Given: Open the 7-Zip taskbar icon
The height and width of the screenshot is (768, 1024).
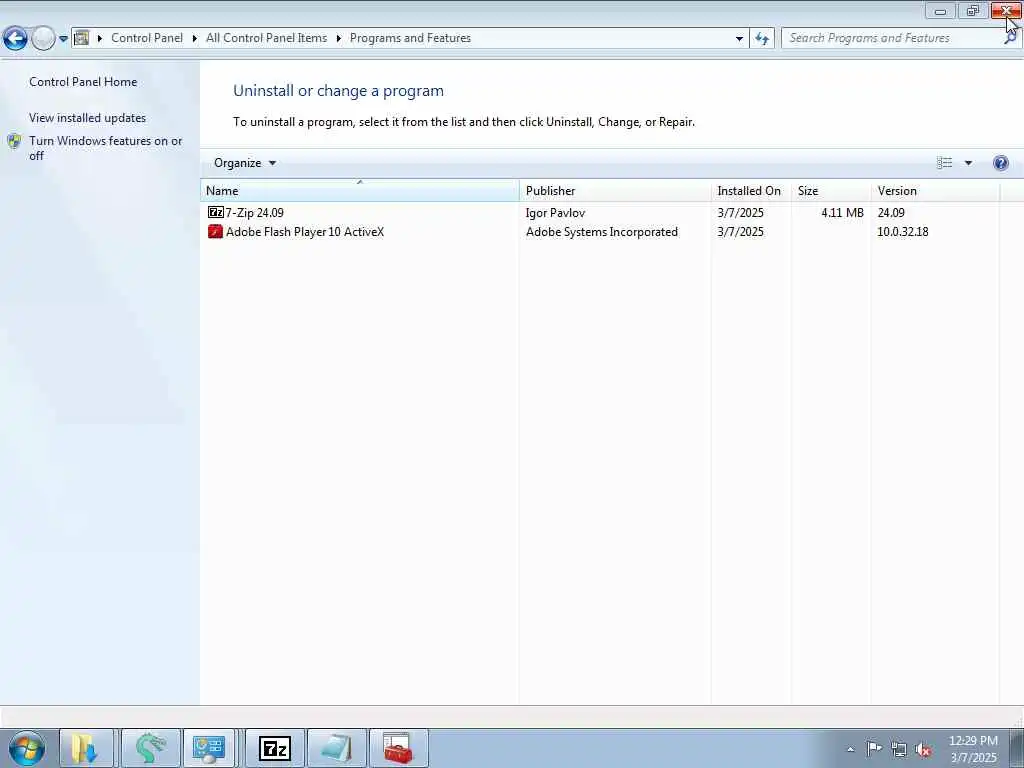Looking at the screenshot, I should coord(275,748).
